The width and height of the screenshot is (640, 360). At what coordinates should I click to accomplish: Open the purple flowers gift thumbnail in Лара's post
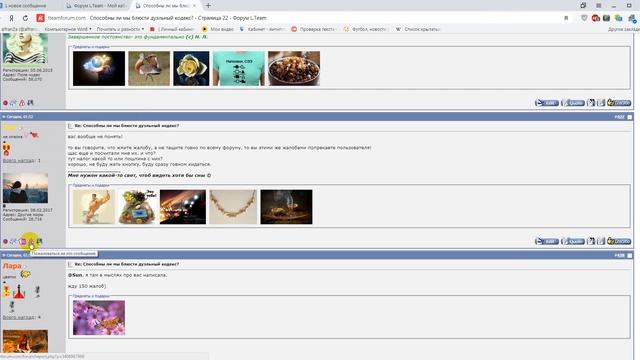click(99, 318)
